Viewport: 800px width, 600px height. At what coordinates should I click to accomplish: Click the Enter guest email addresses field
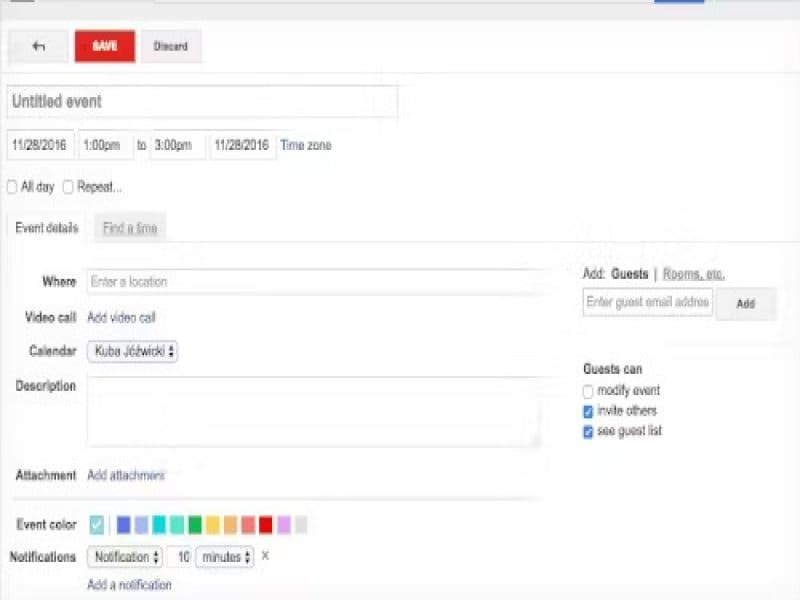coord(647,302)
